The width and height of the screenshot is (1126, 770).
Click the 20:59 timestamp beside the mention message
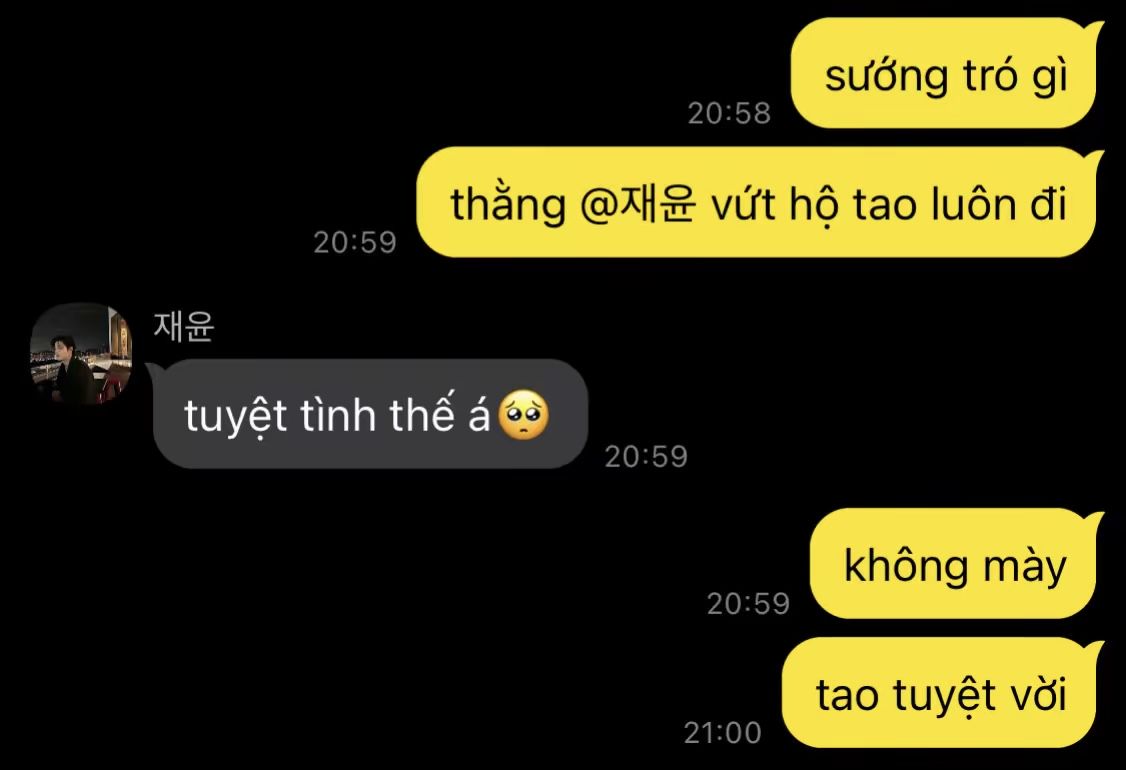(x=355, y=242)
